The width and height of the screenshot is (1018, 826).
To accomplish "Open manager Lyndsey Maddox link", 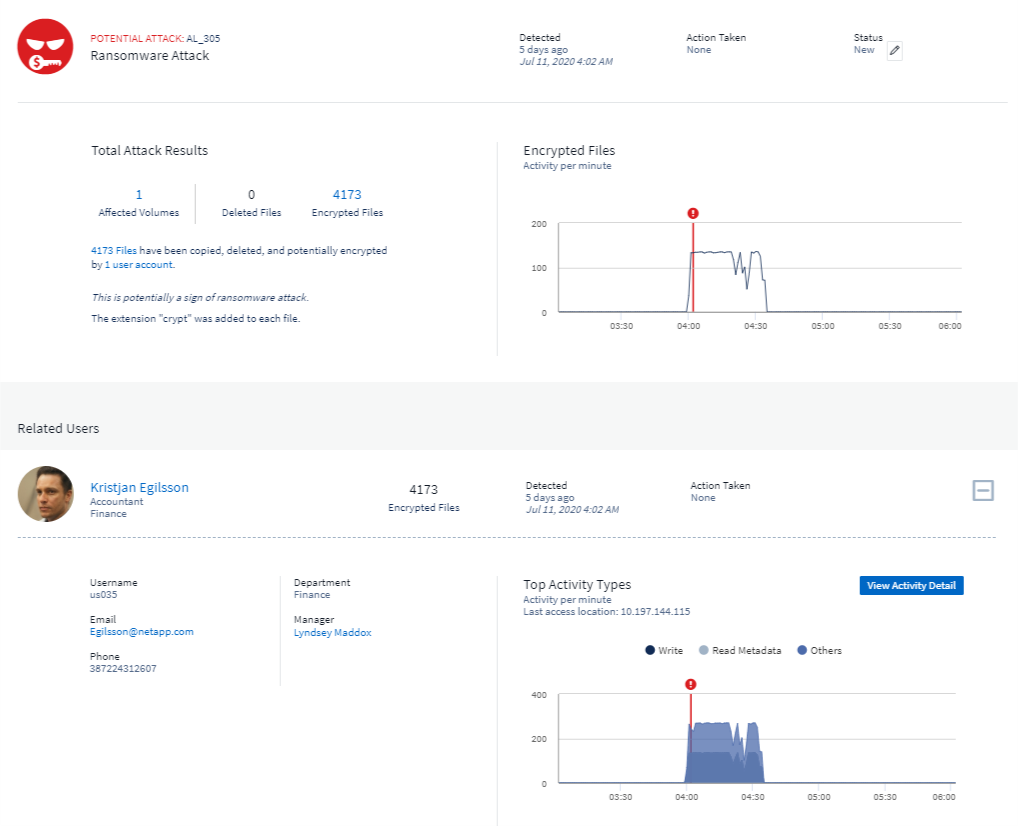I will click(x=331, y=633).
